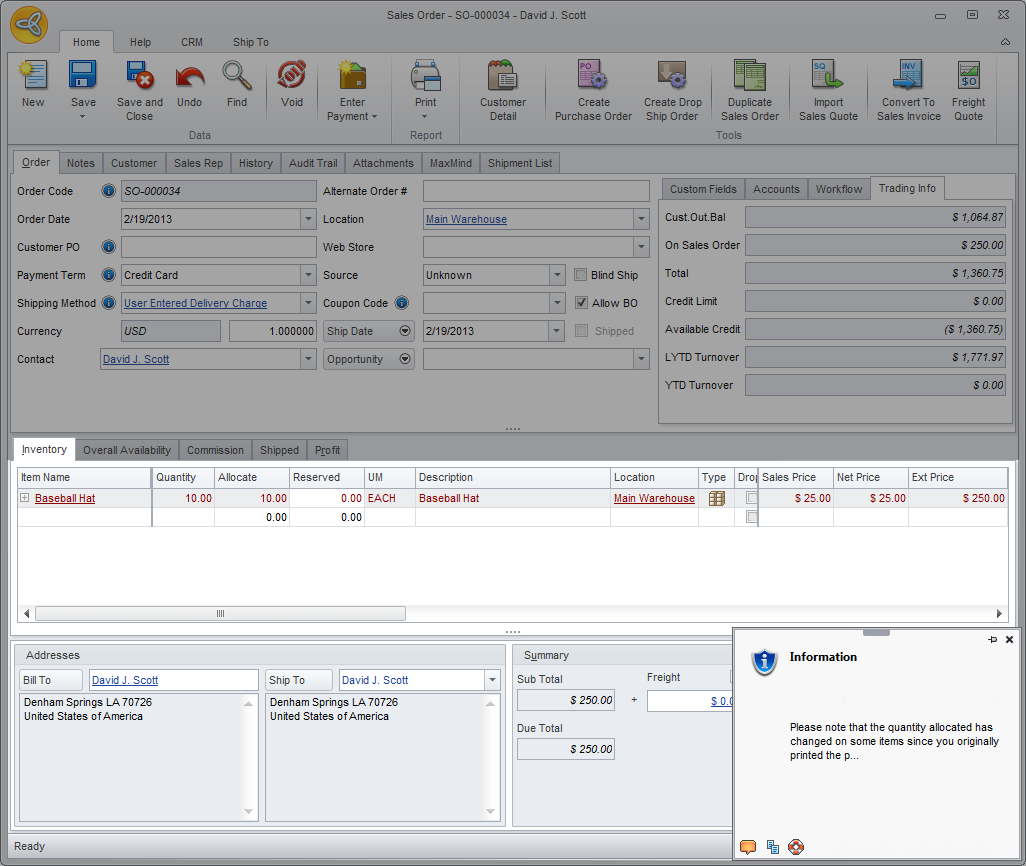Uncheck the Allow BO checkbox
The height and width of the screenshot is (866, 1026).
click(x=582, y=303)
